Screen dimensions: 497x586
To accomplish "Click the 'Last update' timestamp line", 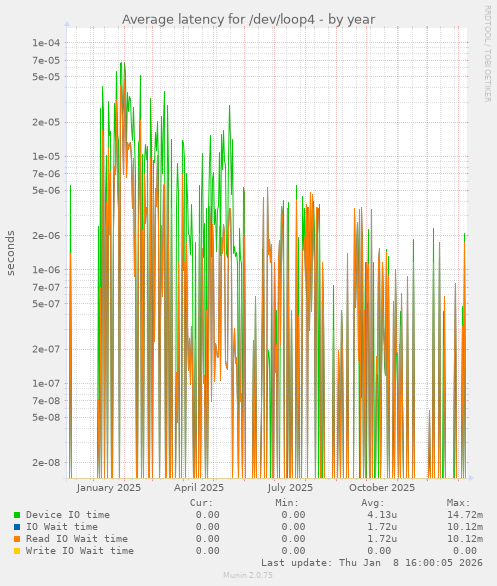I will 372,562.
